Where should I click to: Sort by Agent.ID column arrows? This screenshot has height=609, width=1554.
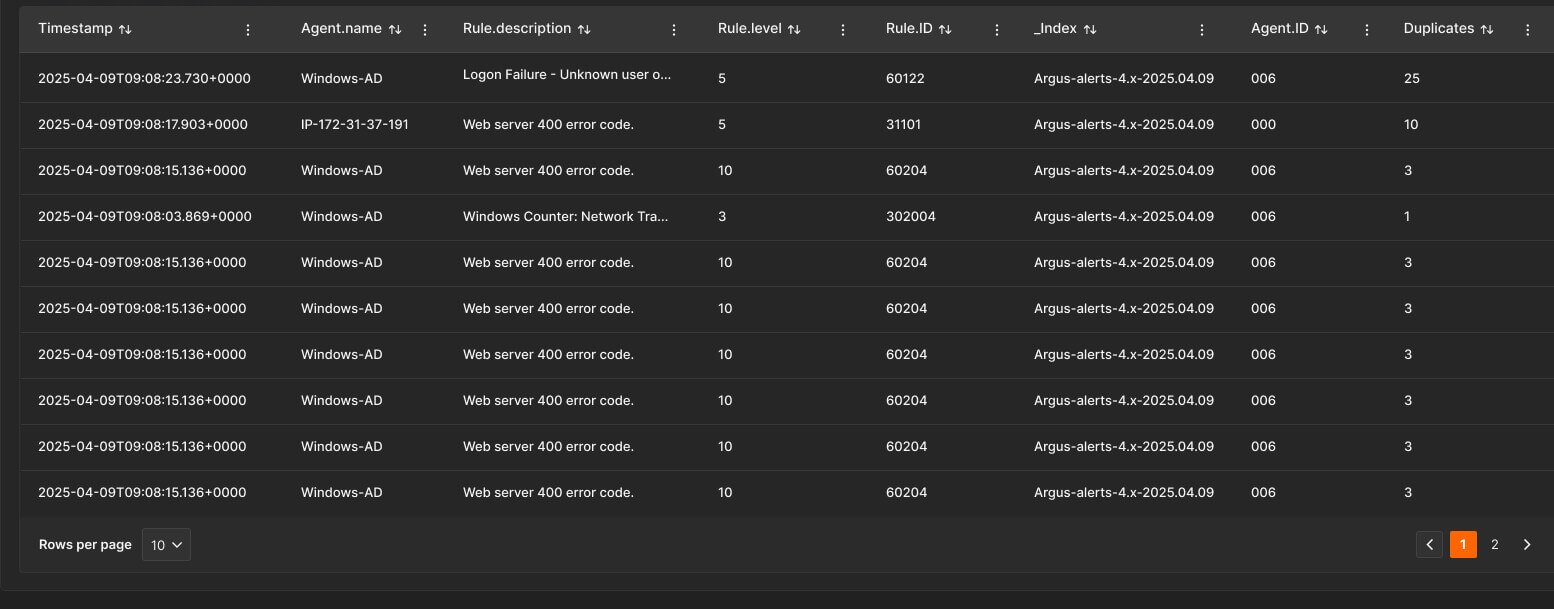coord(1321,29)
